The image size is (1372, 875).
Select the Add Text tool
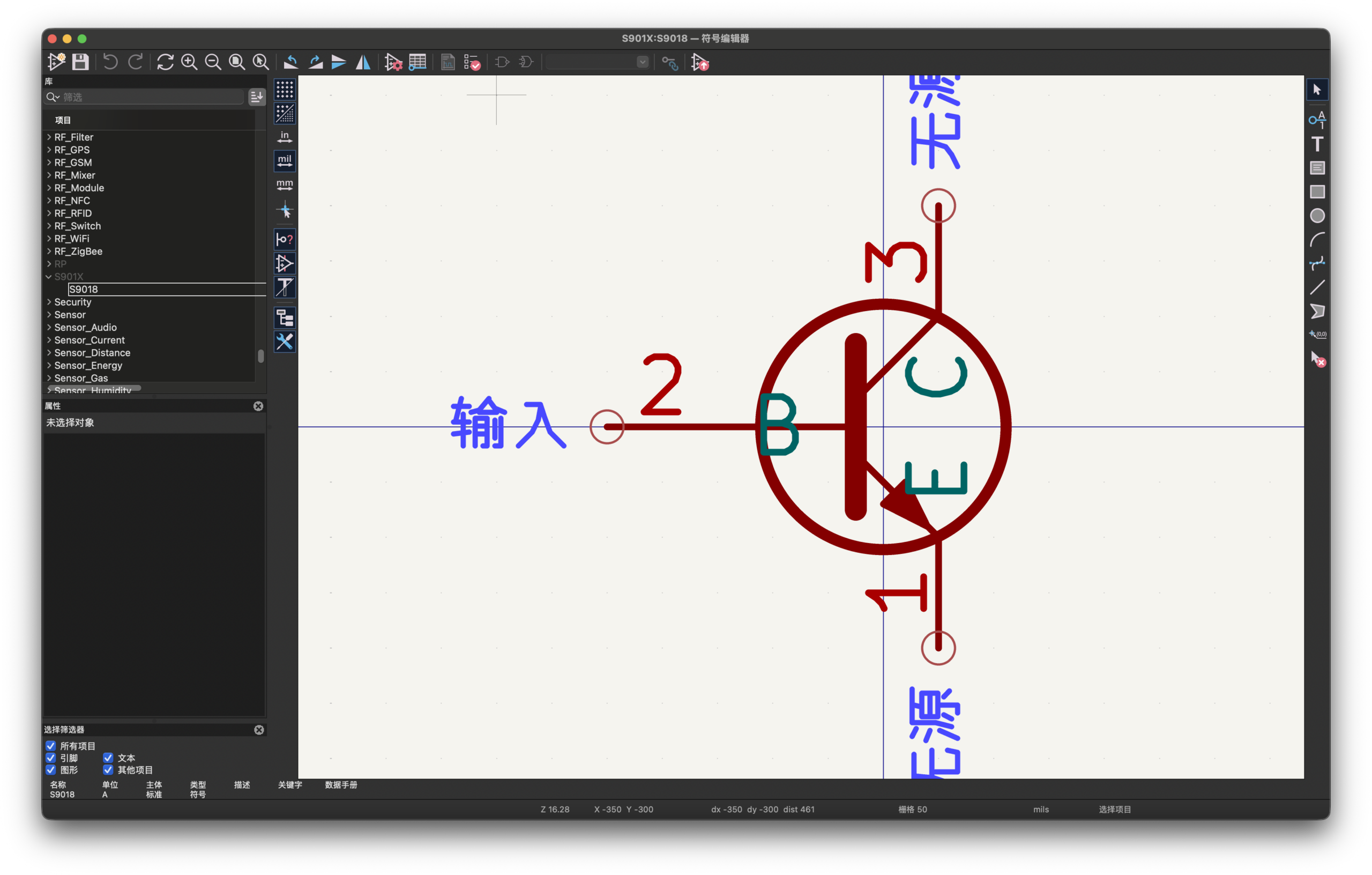pyautogui.click(x=1317, y=144)
